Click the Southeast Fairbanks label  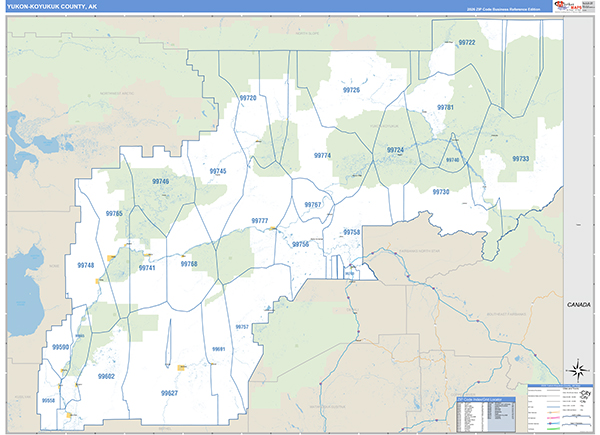click(x=506, y=314)
